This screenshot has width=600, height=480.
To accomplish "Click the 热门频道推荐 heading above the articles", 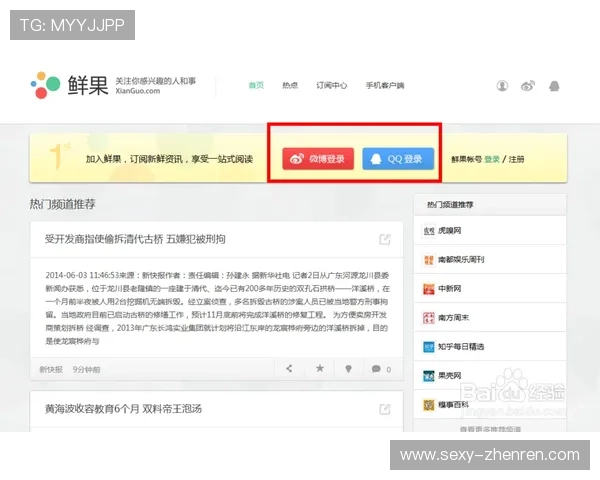I will [62, 204].
